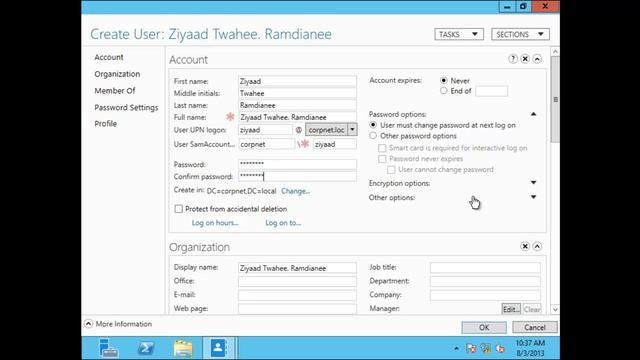The height and width of the screenshot is (360, 640).
Task: Click the Cancel button
Action: pos(535,327)
